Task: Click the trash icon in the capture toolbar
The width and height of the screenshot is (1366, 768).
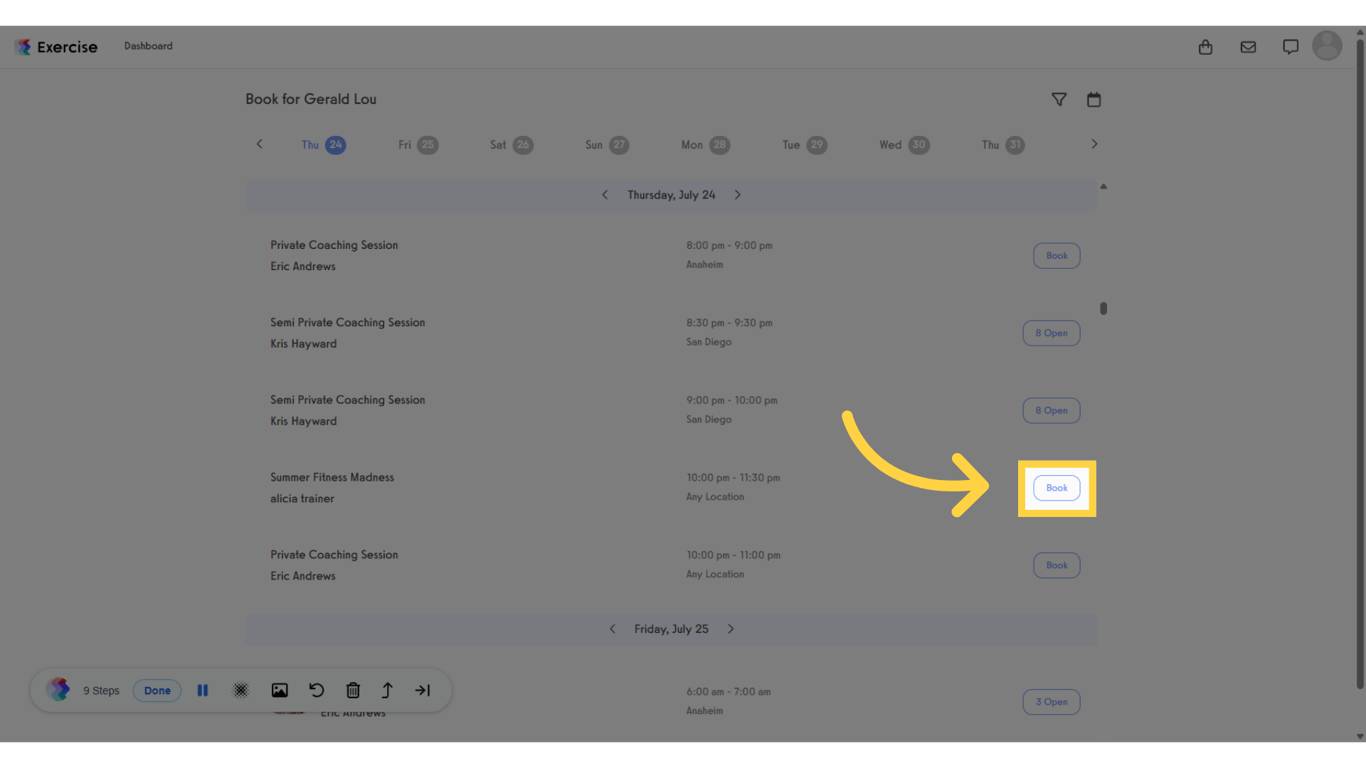Action: (353, 690)
